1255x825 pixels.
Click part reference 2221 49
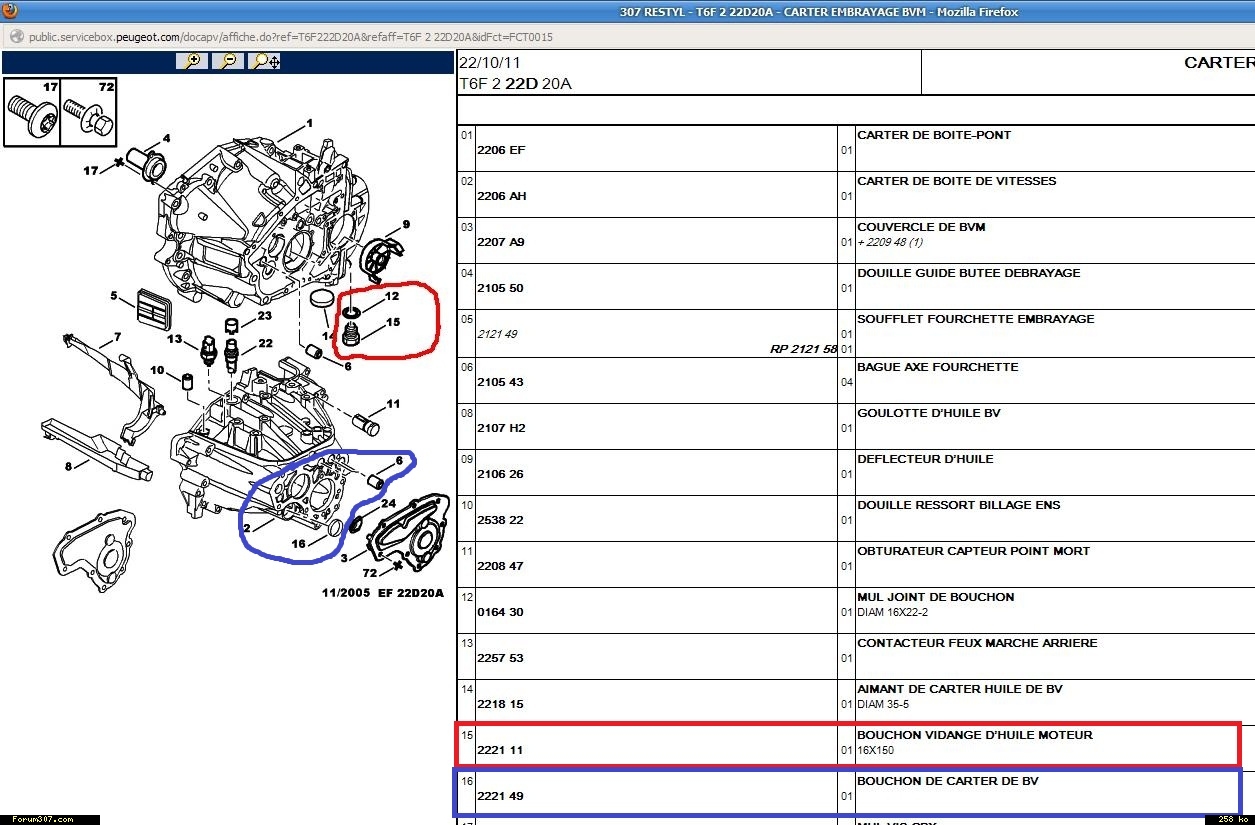point(500,796)
